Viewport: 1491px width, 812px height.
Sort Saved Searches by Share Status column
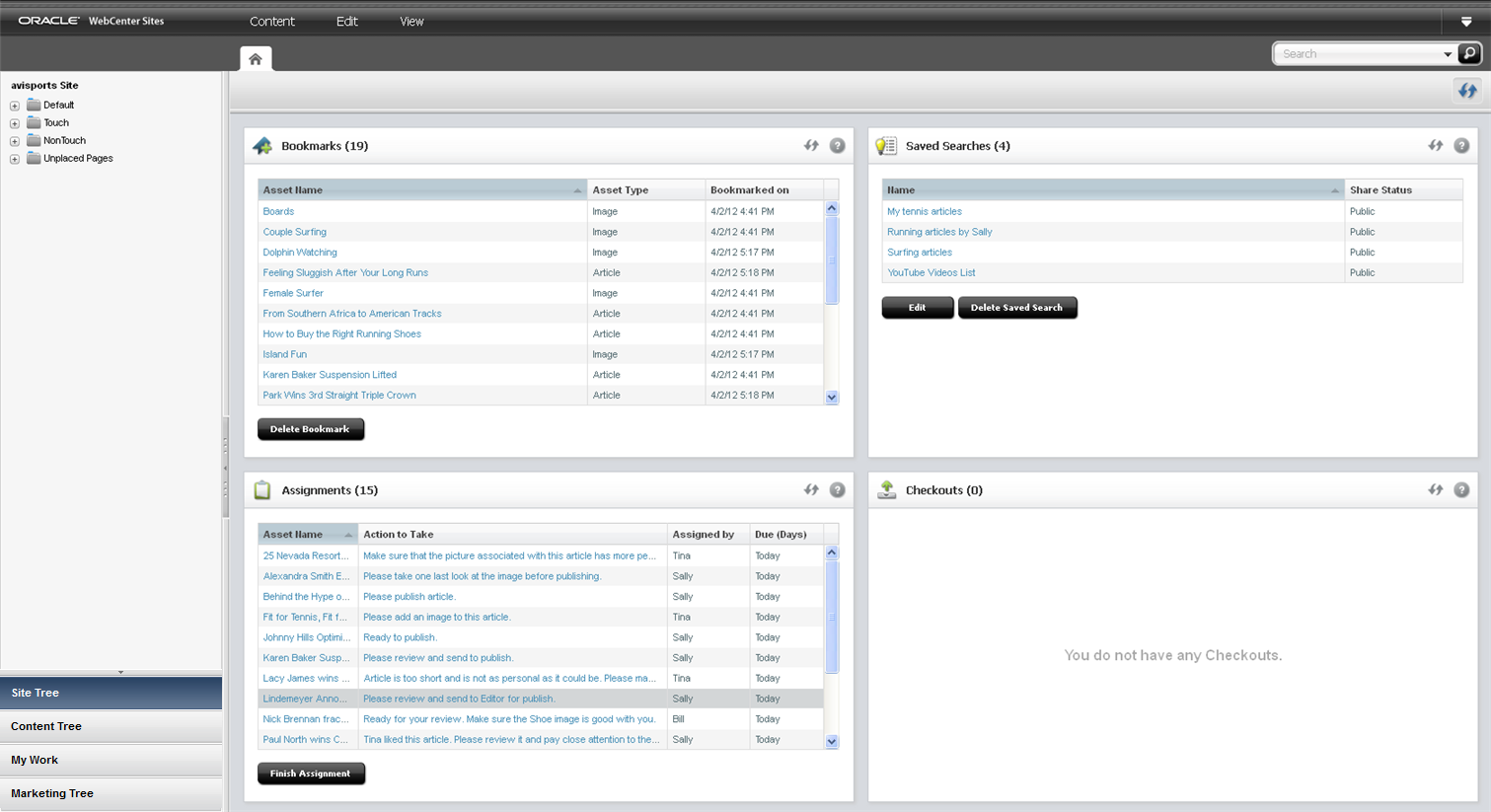[1403, 189]
